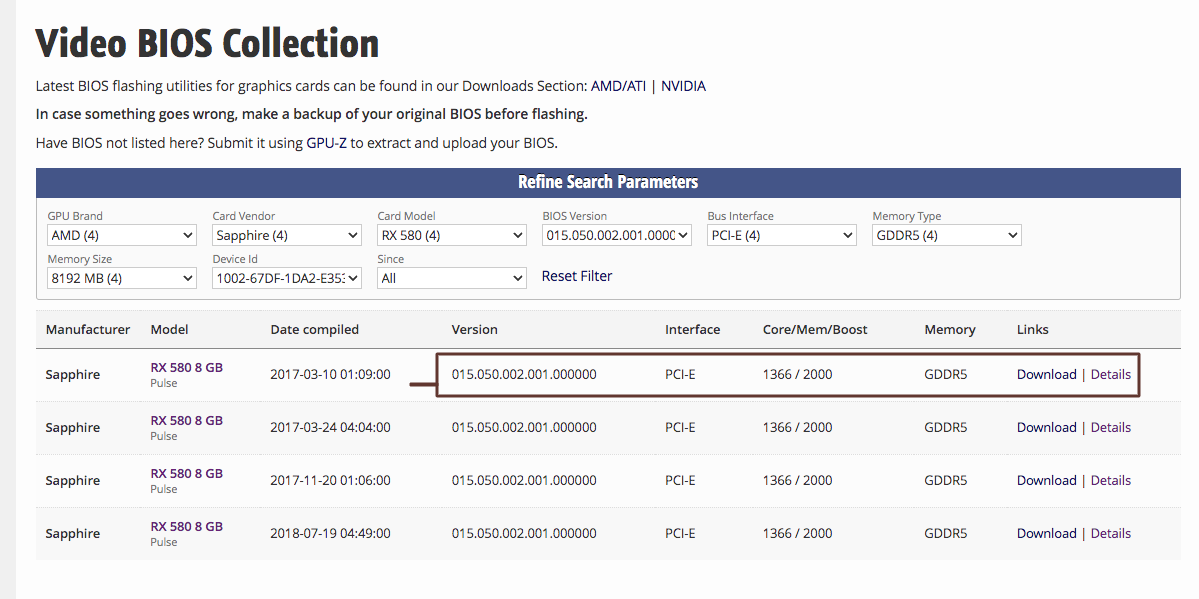Open the NVIDIA downloads link
Image resolution: width=1199 pixels, height=599 pixels.
(x=683, y=86)
